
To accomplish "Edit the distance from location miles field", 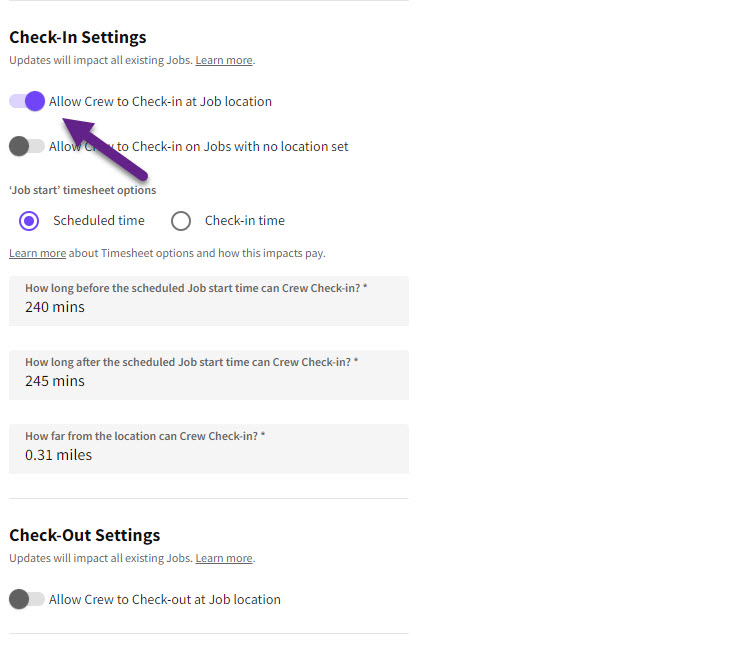I will point(209,455).
